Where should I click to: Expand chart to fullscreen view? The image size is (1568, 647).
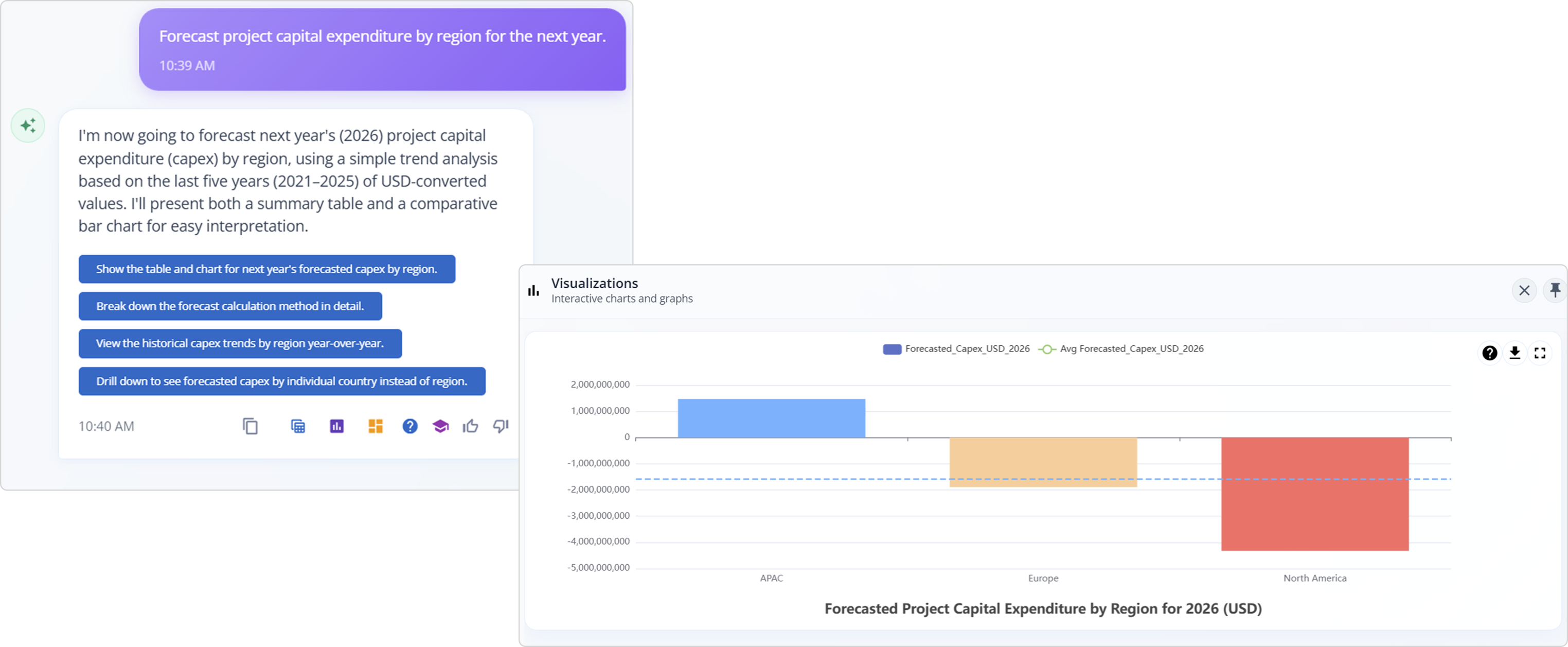(x=1540, y=353)
